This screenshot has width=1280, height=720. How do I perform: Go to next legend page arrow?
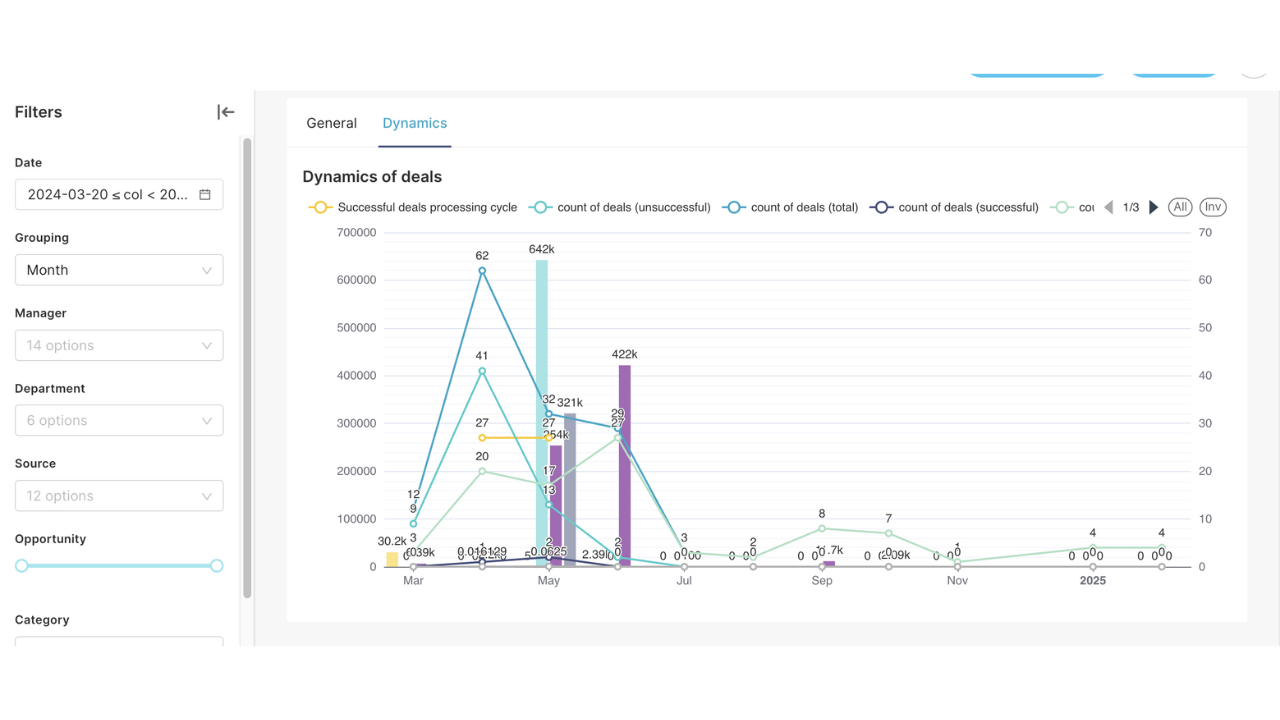(x=1153, y=207)
